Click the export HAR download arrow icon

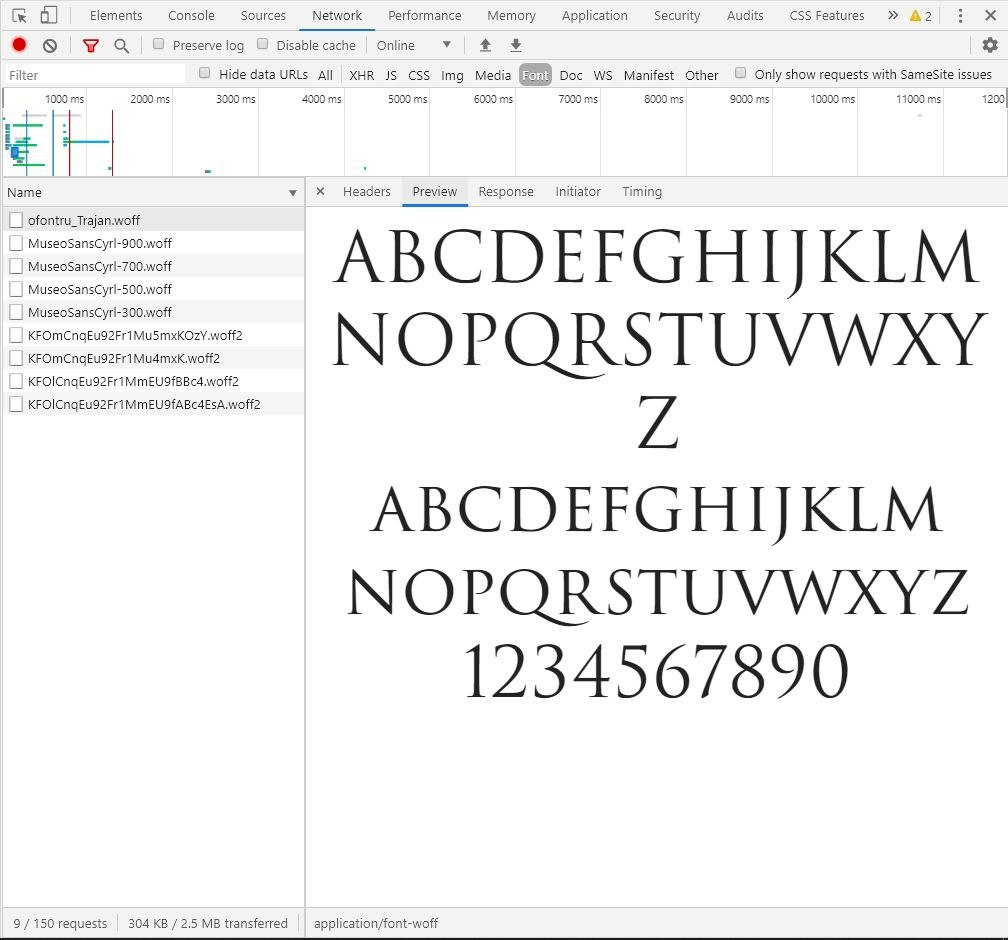[516, 45]
